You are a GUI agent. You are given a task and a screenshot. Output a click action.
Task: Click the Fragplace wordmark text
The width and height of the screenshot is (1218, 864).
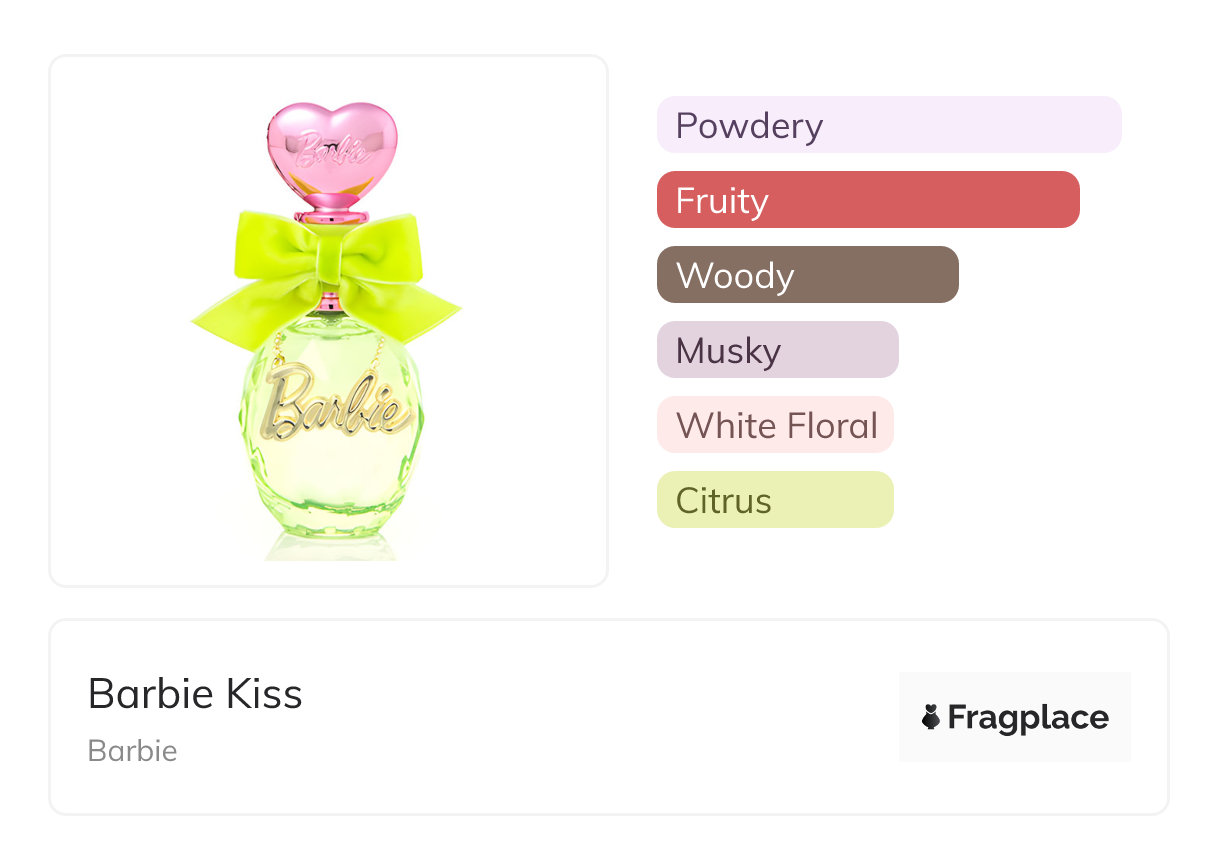[1027, 717]
